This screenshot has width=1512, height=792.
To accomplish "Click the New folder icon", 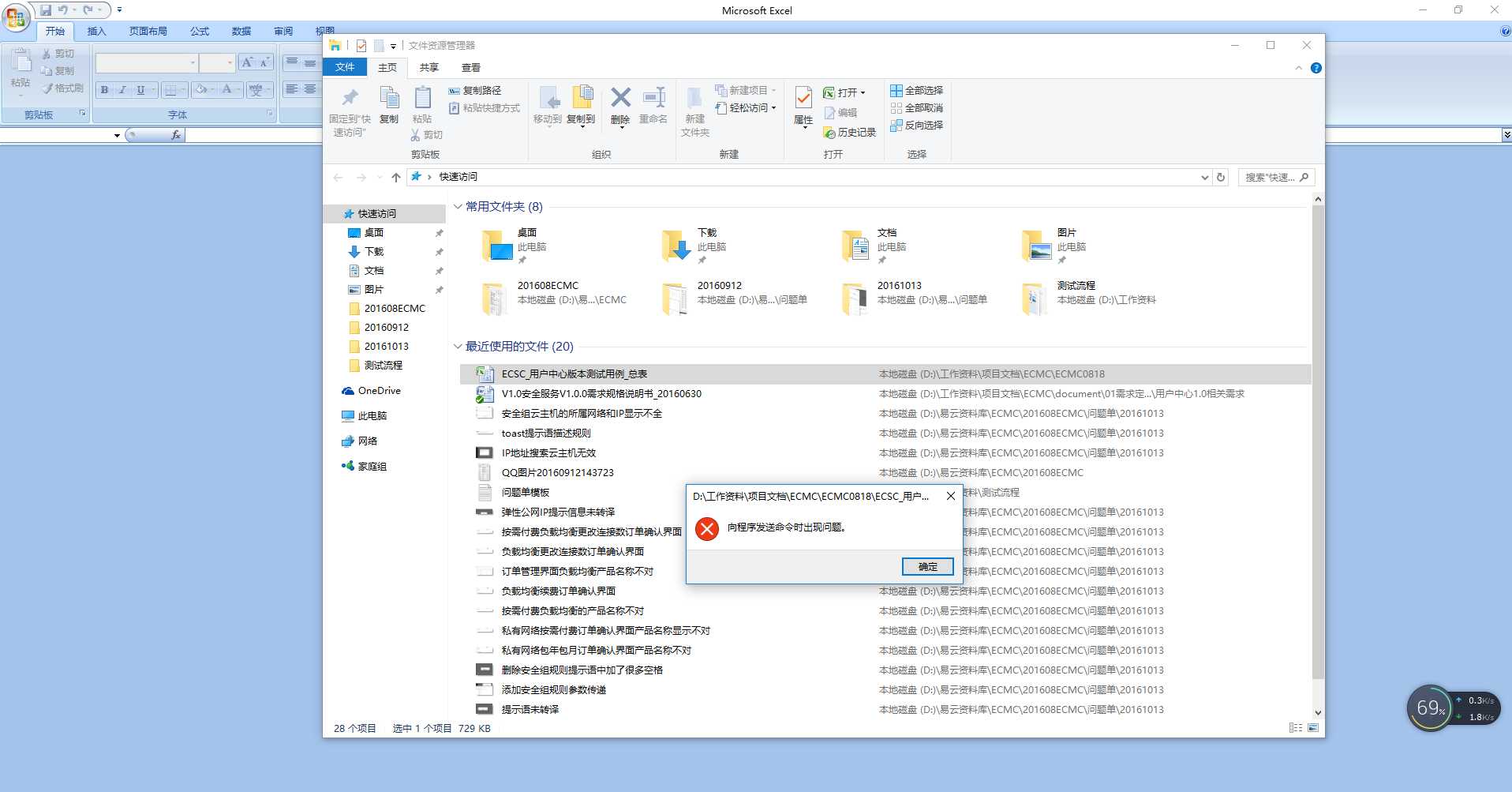I will (694, 98).
